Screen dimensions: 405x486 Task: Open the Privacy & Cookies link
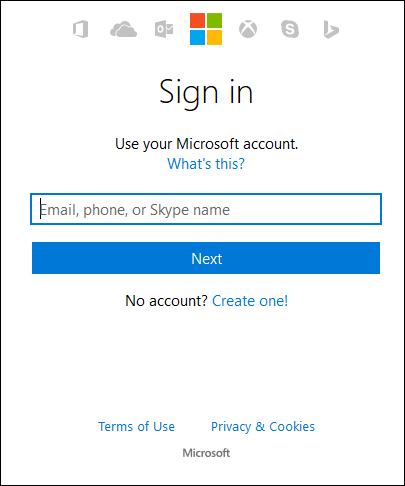(x=263, y=427)
